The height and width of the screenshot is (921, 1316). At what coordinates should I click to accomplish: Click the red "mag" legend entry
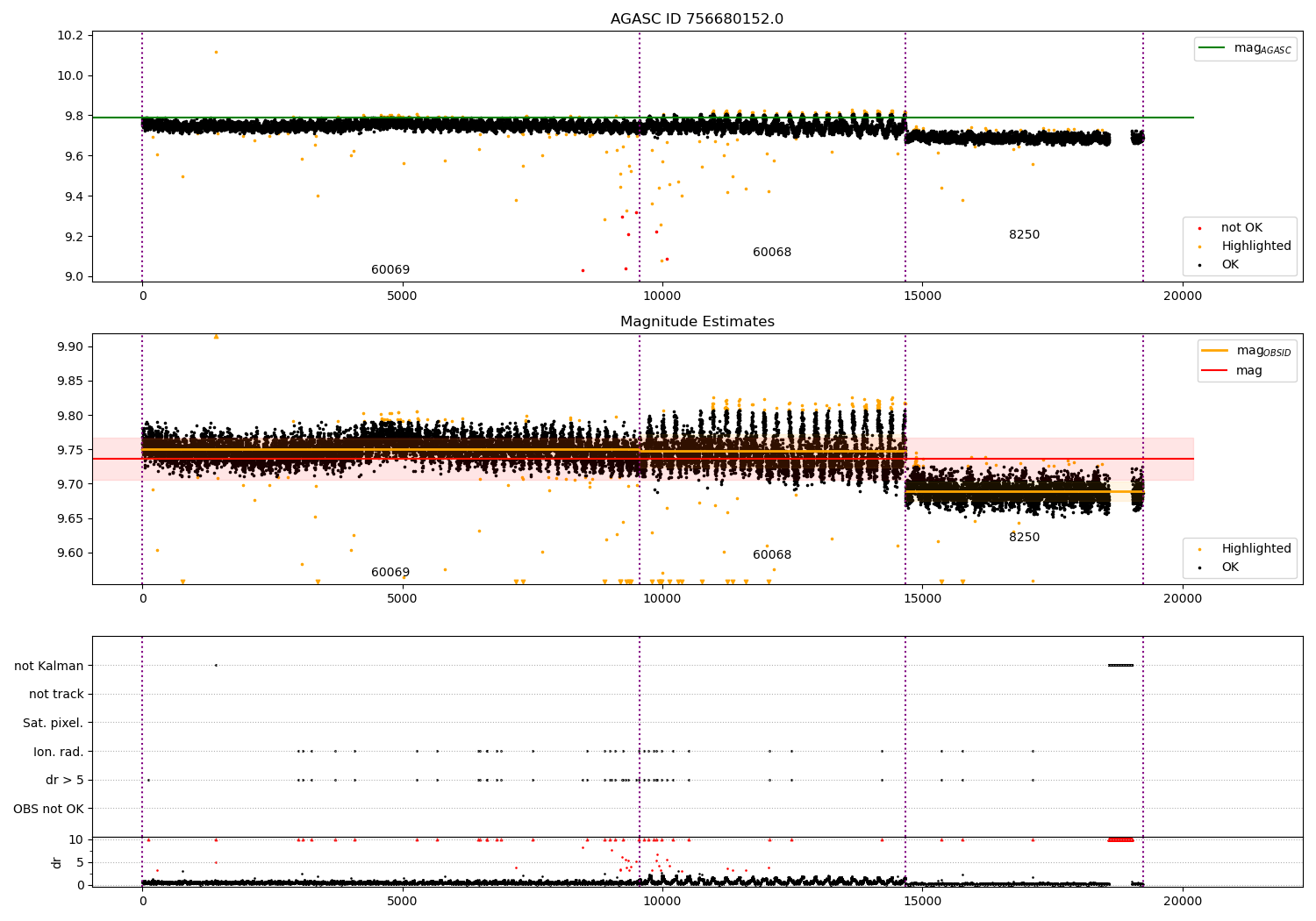1232,371
